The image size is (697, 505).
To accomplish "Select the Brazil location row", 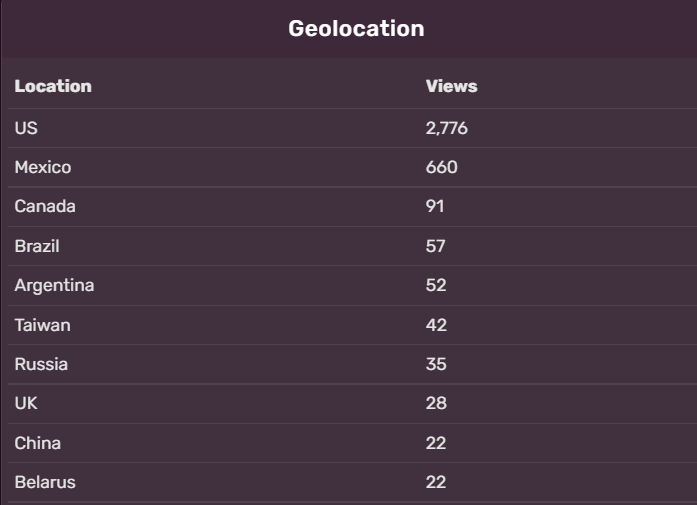I will pyautogui.click(x=38, y=246).
